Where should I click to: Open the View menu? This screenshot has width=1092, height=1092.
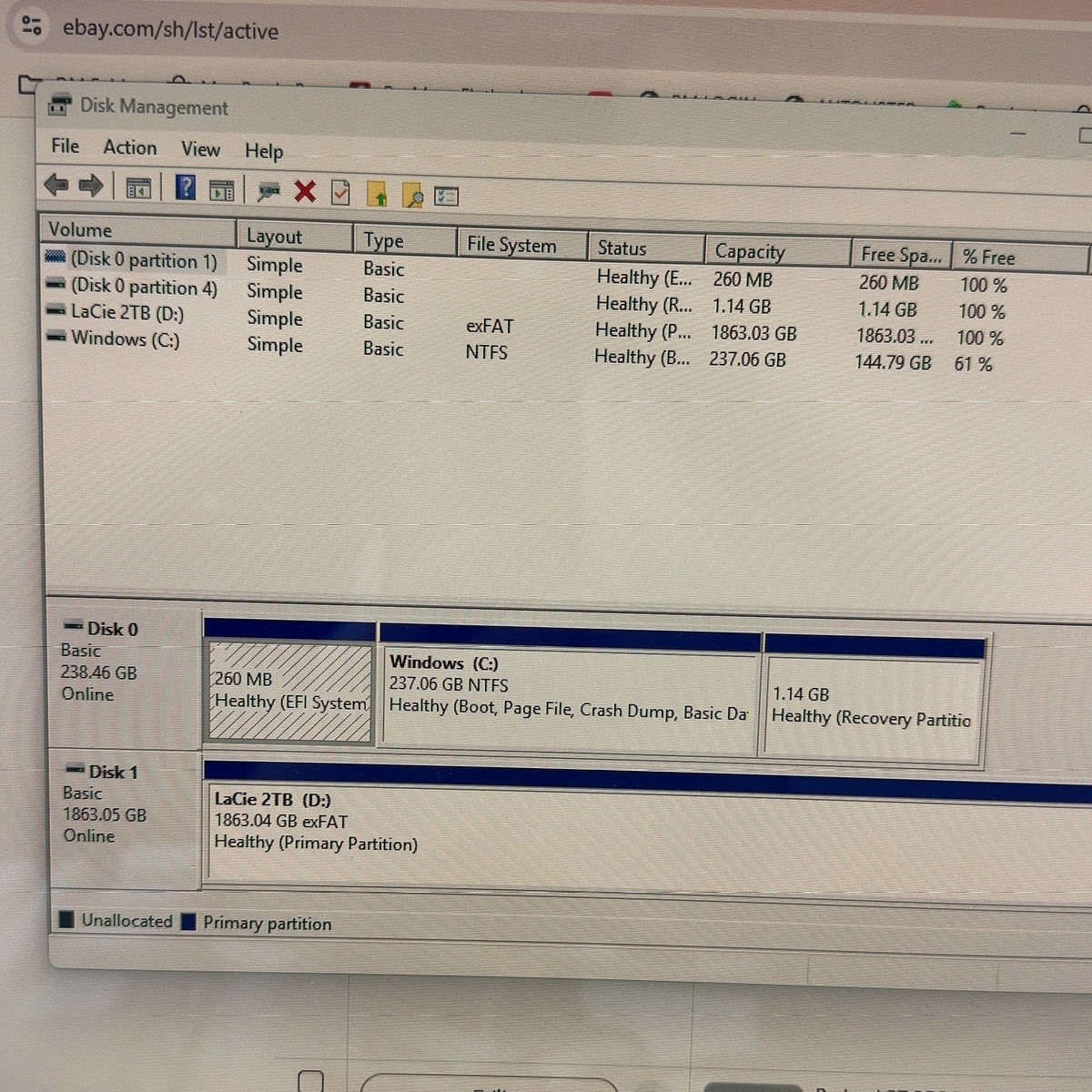pyautogui.click(x=200, y=149)
